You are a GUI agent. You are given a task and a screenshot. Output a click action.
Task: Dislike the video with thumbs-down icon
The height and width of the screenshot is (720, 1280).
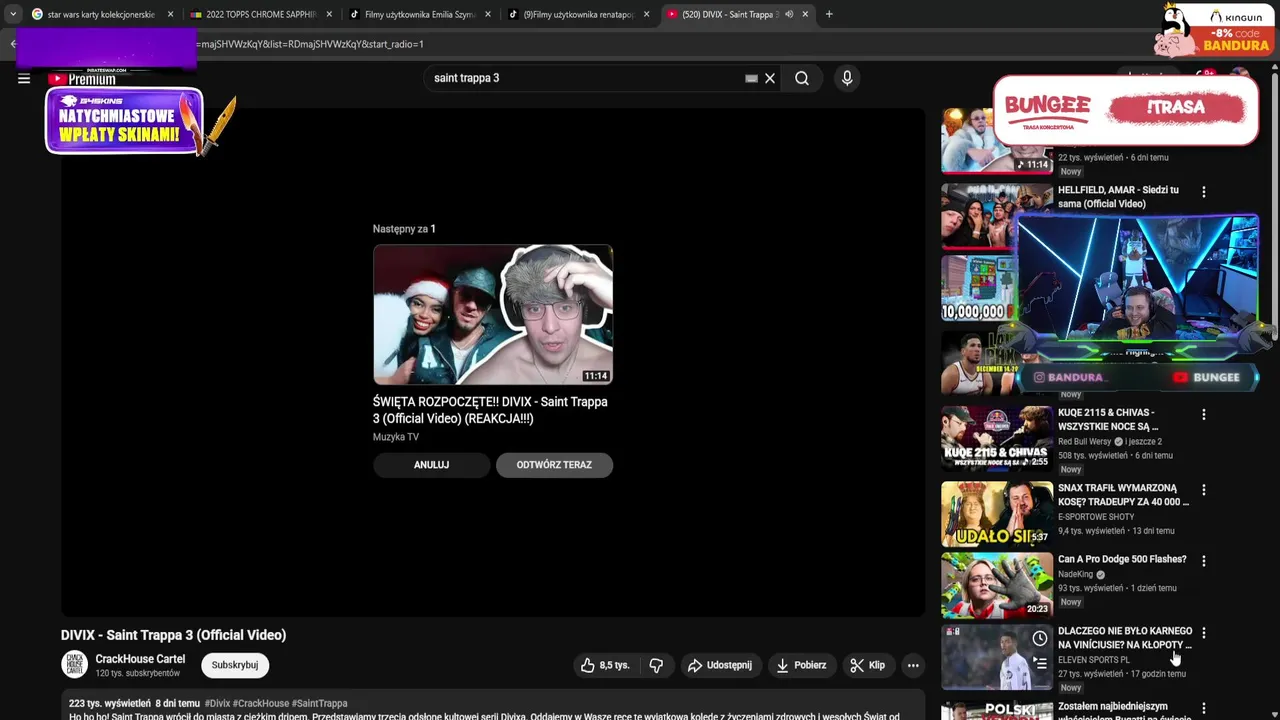[x=656, y=665]
